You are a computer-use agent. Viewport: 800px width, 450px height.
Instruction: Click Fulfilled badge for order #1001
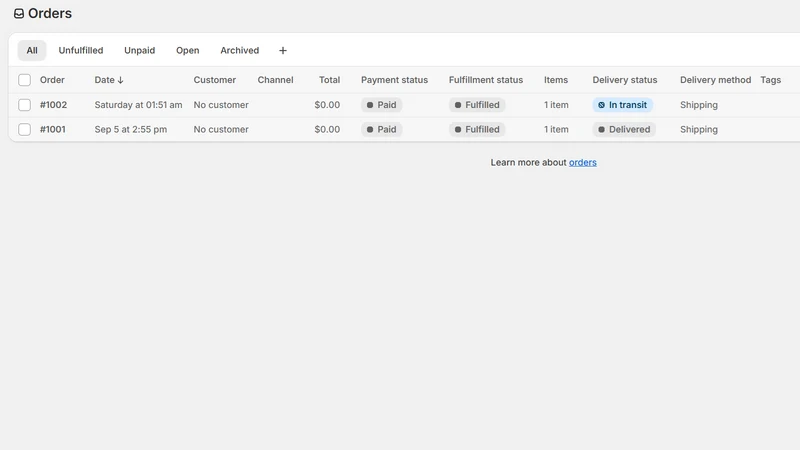[477, 129]
